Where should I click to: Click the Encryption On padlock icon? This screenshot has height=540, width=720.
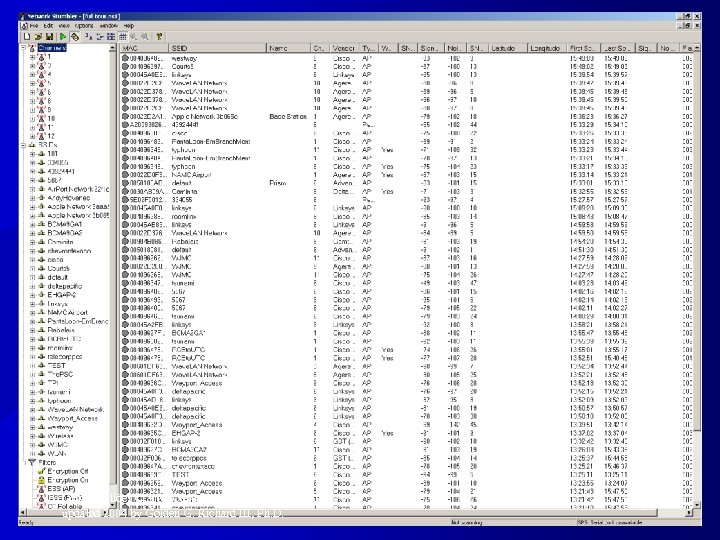pyautogui.click(x=41, y=480)
